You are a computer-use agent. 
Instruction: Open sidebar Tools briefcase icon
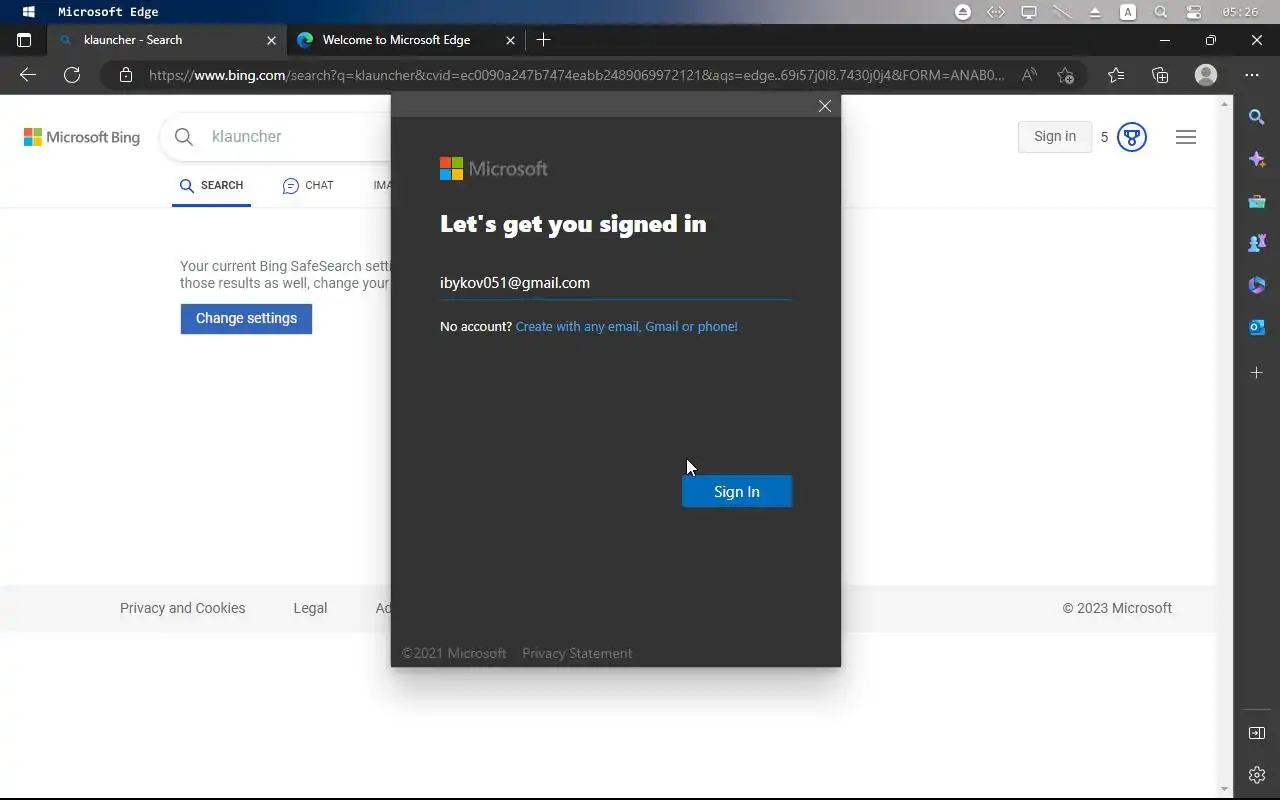[1257, 202]
